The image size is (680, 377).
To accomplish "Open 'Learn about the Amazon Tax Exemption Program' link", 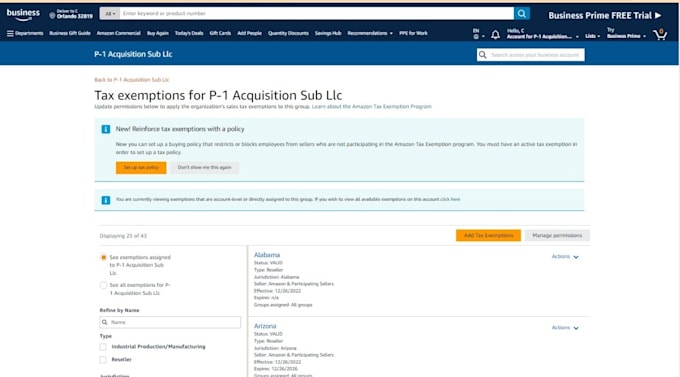I will (x=372, y=106).
